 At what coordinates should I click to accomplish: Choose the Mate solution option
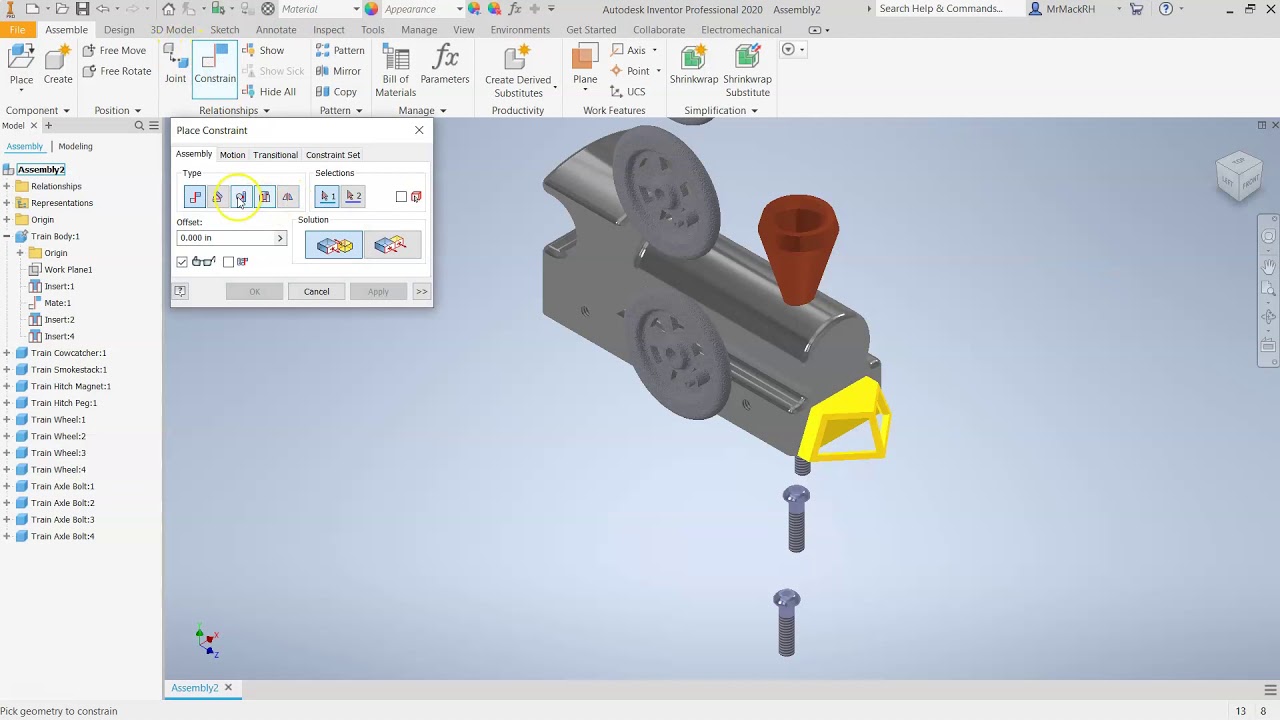click(x=334, y=245)
